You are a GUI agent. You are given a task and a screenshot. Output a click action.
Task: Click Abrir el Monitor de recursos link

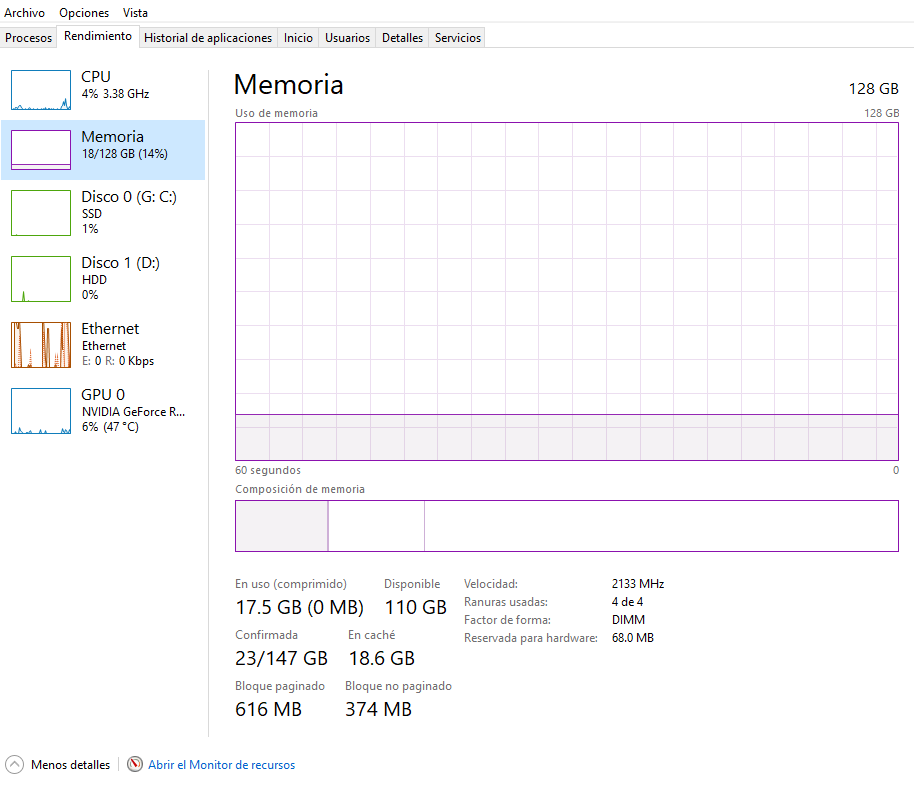(x=221, y=765)
